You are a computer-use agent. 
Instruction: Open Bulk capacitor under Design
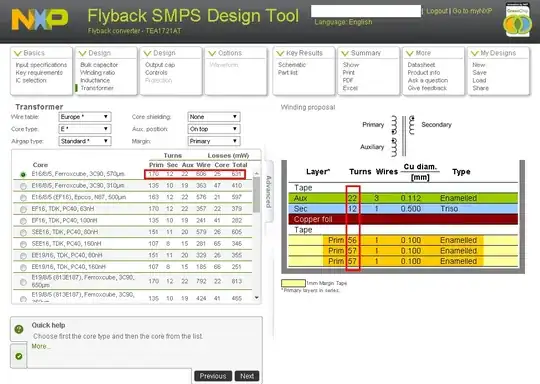[x=99, y=65]
